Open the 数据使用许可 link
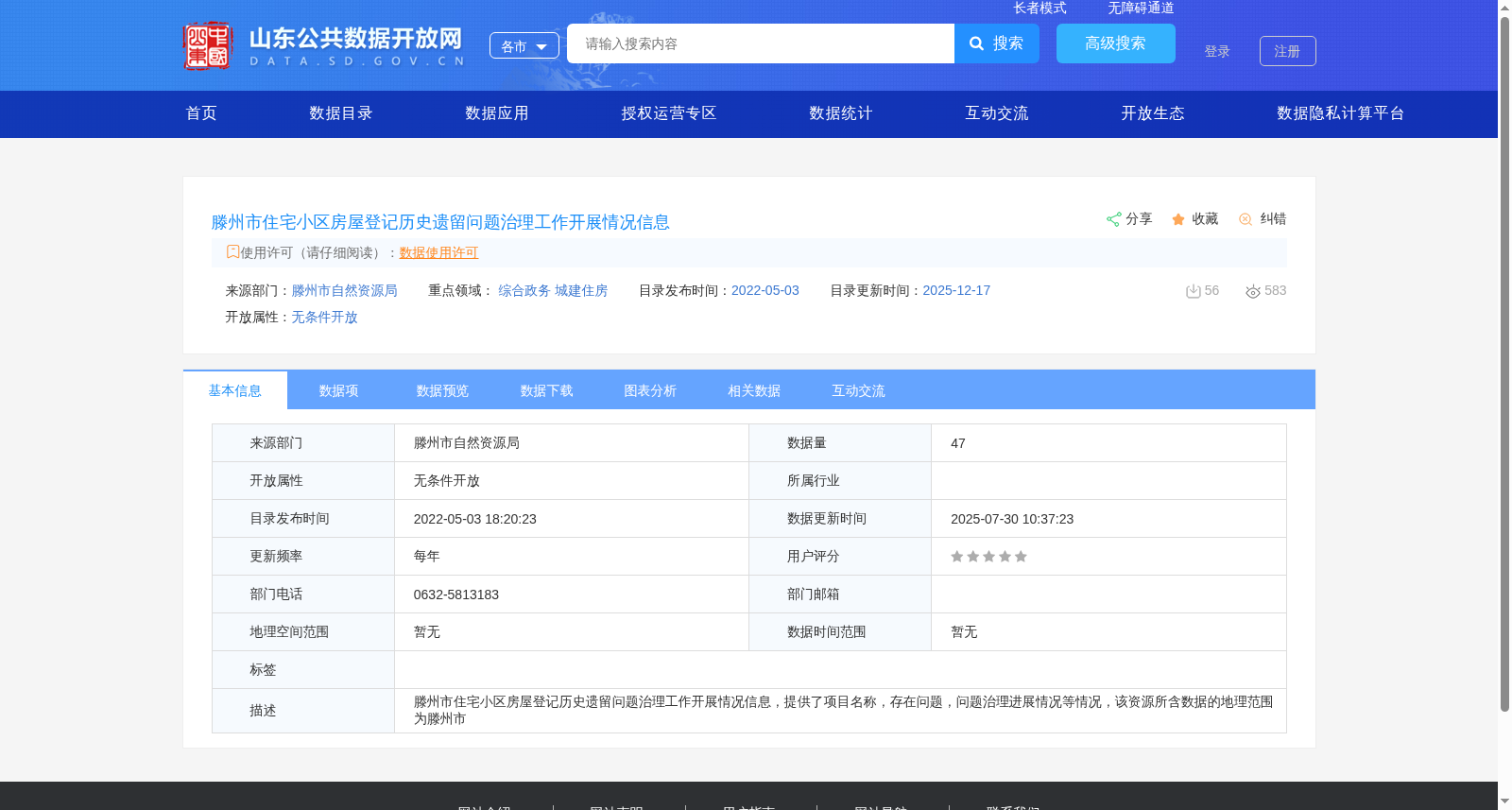 [x=439, y=252]
